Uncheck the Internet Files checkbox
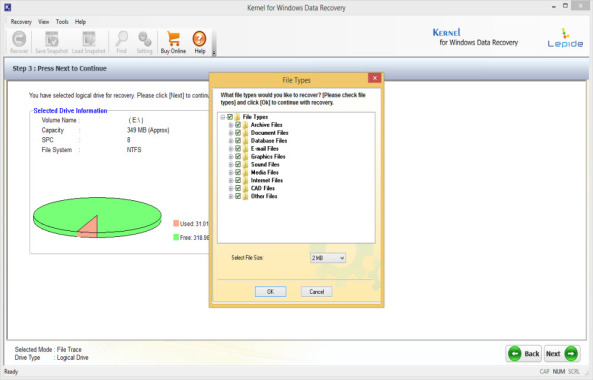 (238, 180)
